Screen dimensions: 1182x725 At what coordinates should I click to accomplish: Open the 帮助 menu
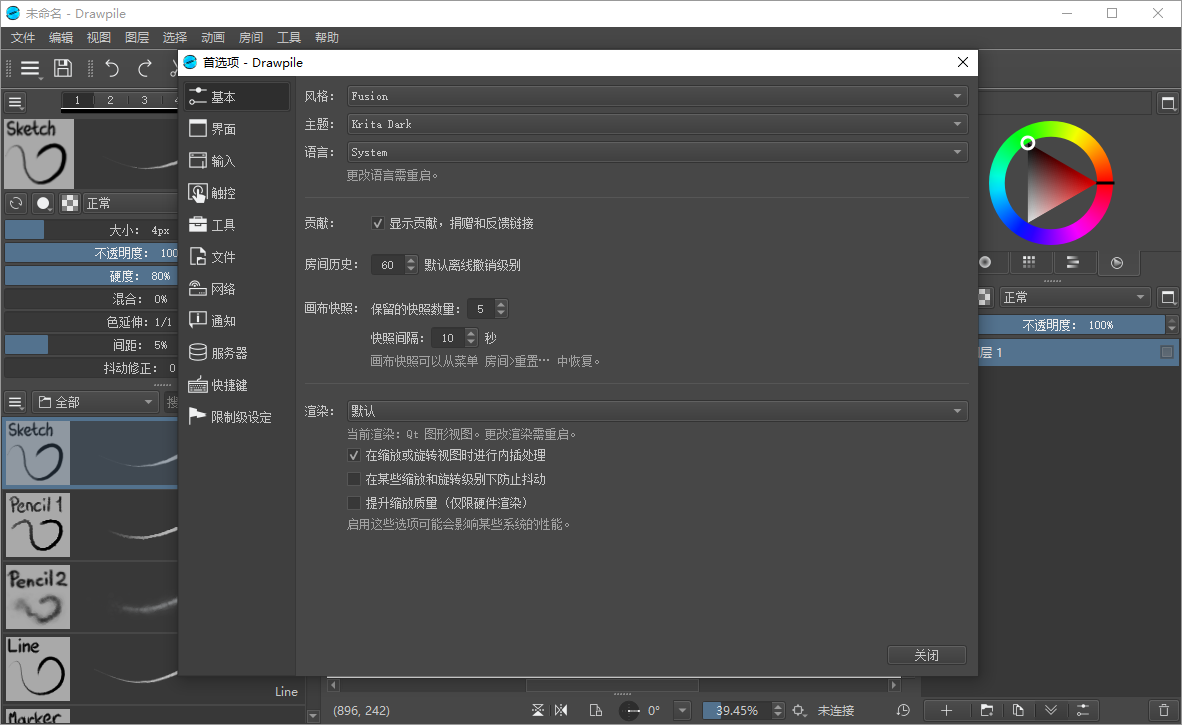coord(326,38)
